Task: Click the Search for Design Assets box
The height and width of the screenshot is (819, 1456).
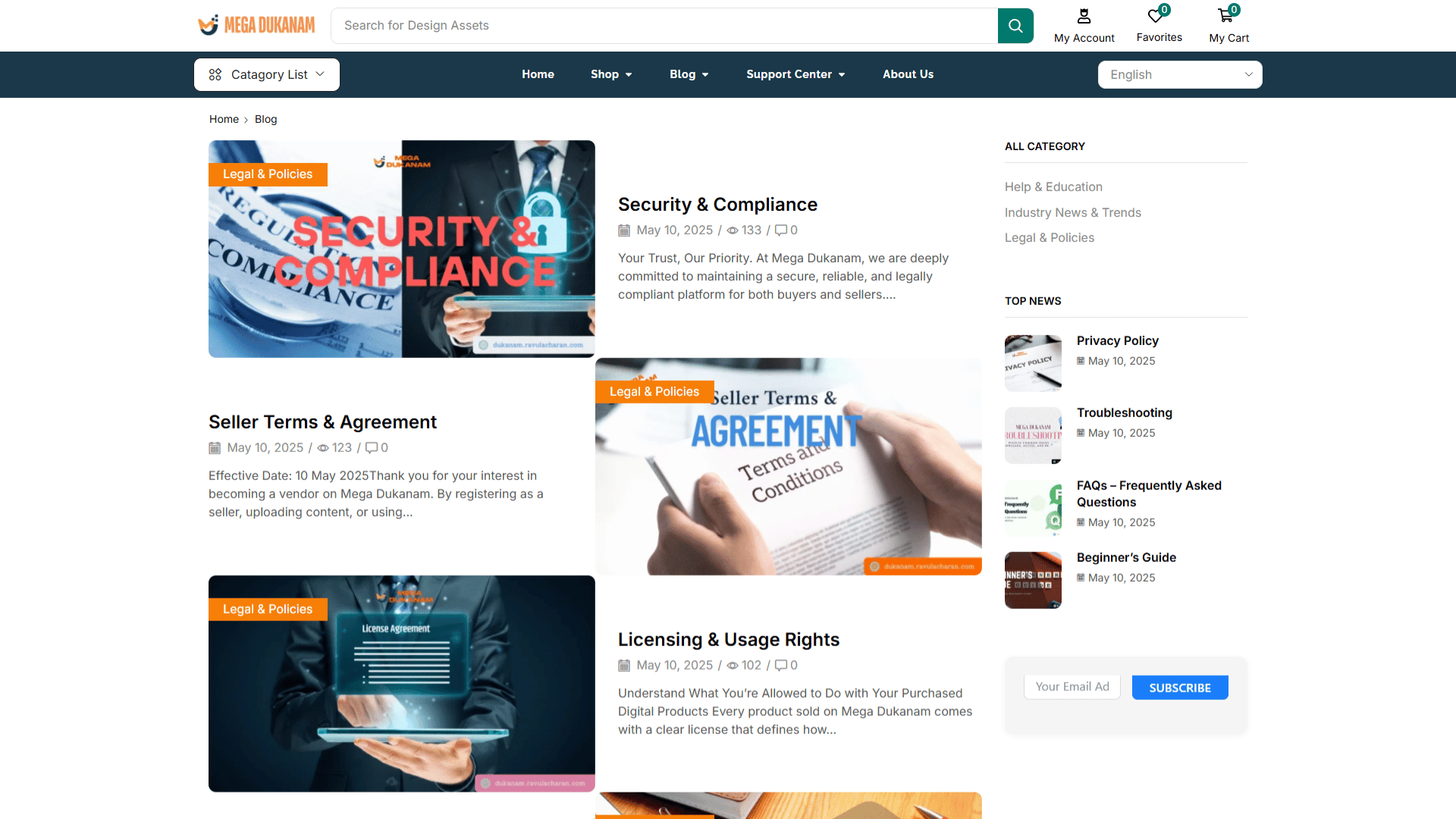Action: click(x=664, y=26)
